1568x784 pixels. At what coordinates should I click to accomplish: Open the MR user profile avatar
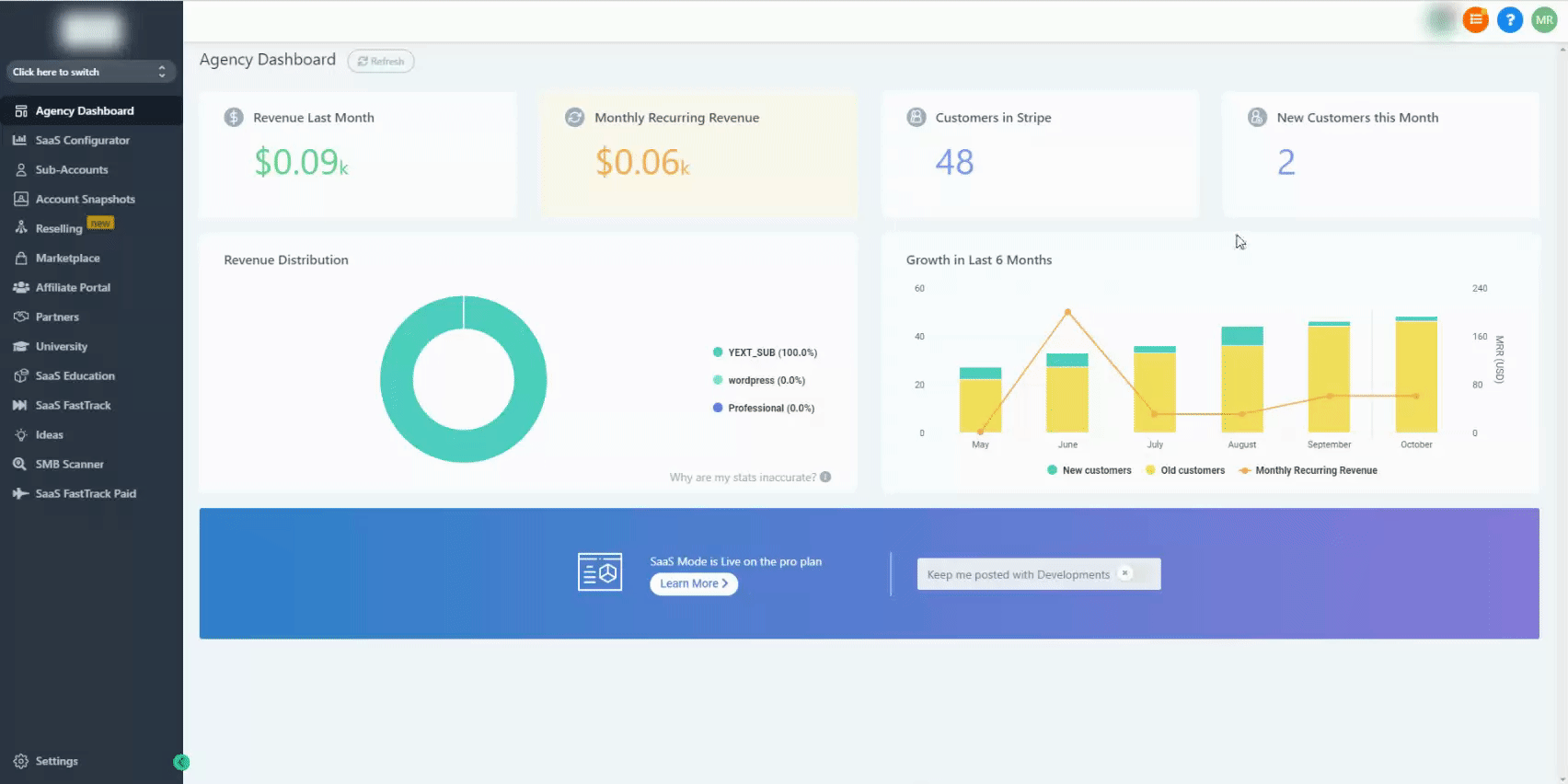[x=1543, y=19]
